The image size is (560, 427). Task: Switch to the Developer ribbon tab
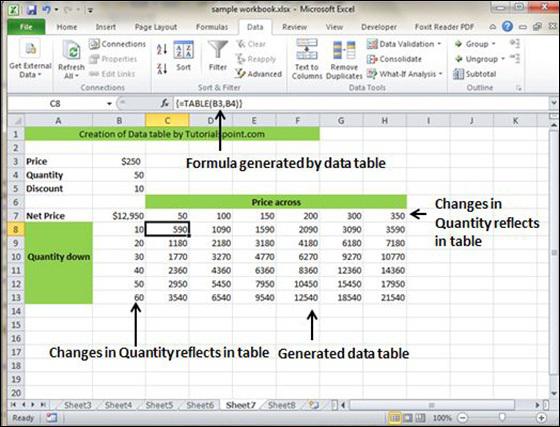pyautogui.click(x=379, y=27)
